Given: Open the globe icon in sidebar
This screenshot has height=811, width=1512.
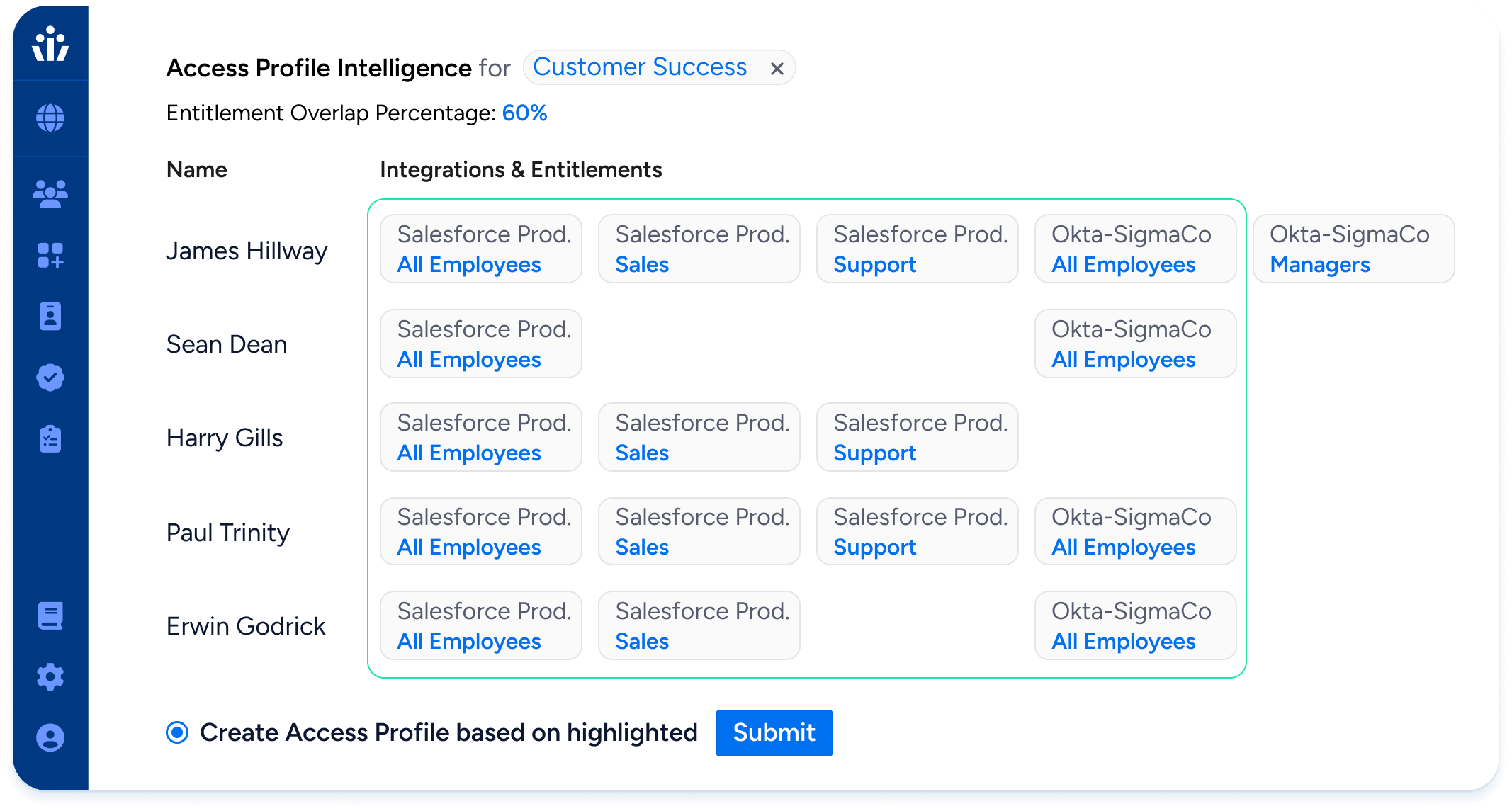Looking at the screenshot, I should pos(50,118).
